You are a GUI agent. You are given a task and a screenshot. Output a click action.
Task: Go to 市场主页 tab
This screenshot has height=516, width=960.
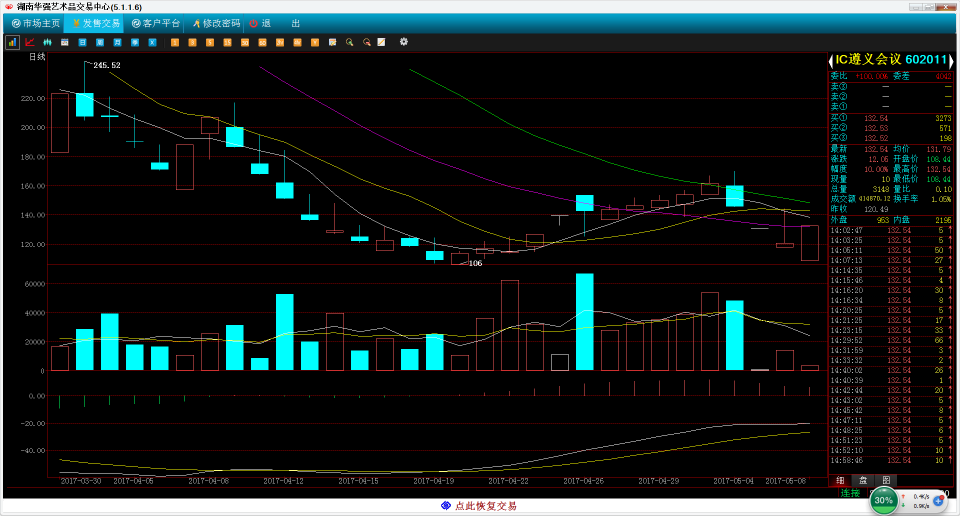point(36,23)
